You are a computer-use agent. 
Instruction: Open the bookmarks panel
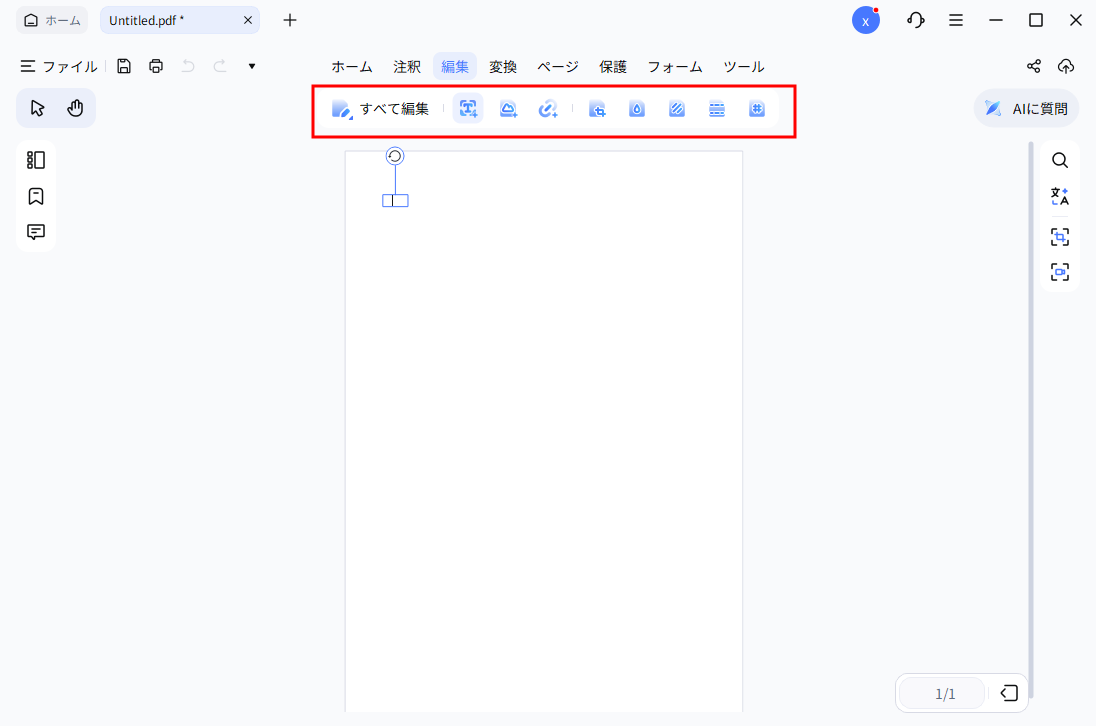click(35, 196)
